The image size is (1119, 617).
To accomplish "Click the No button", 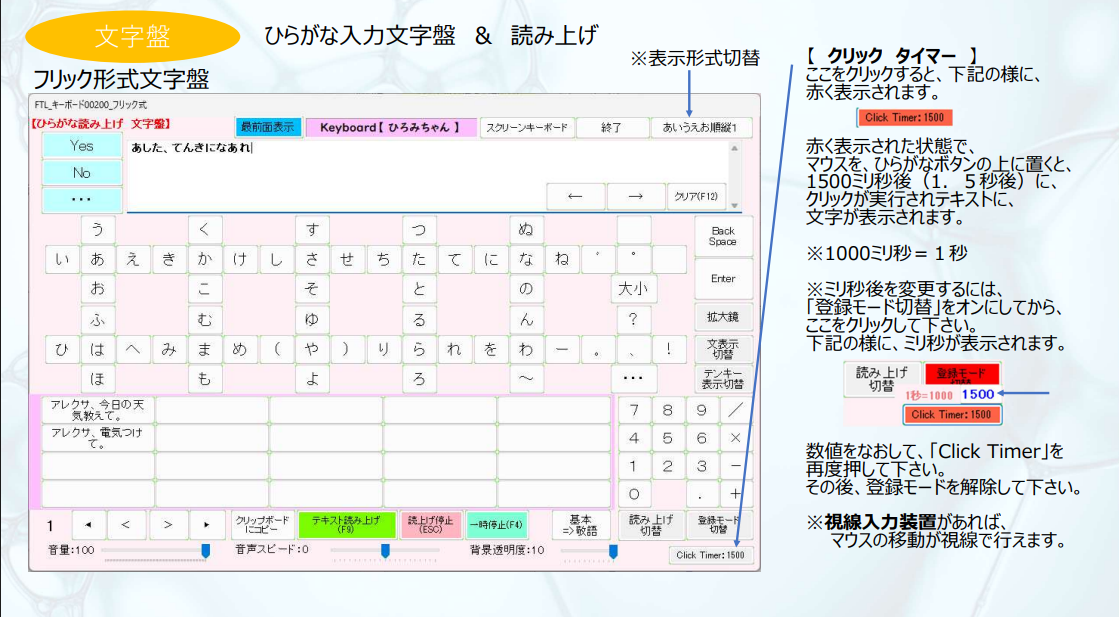I will 81,173.
